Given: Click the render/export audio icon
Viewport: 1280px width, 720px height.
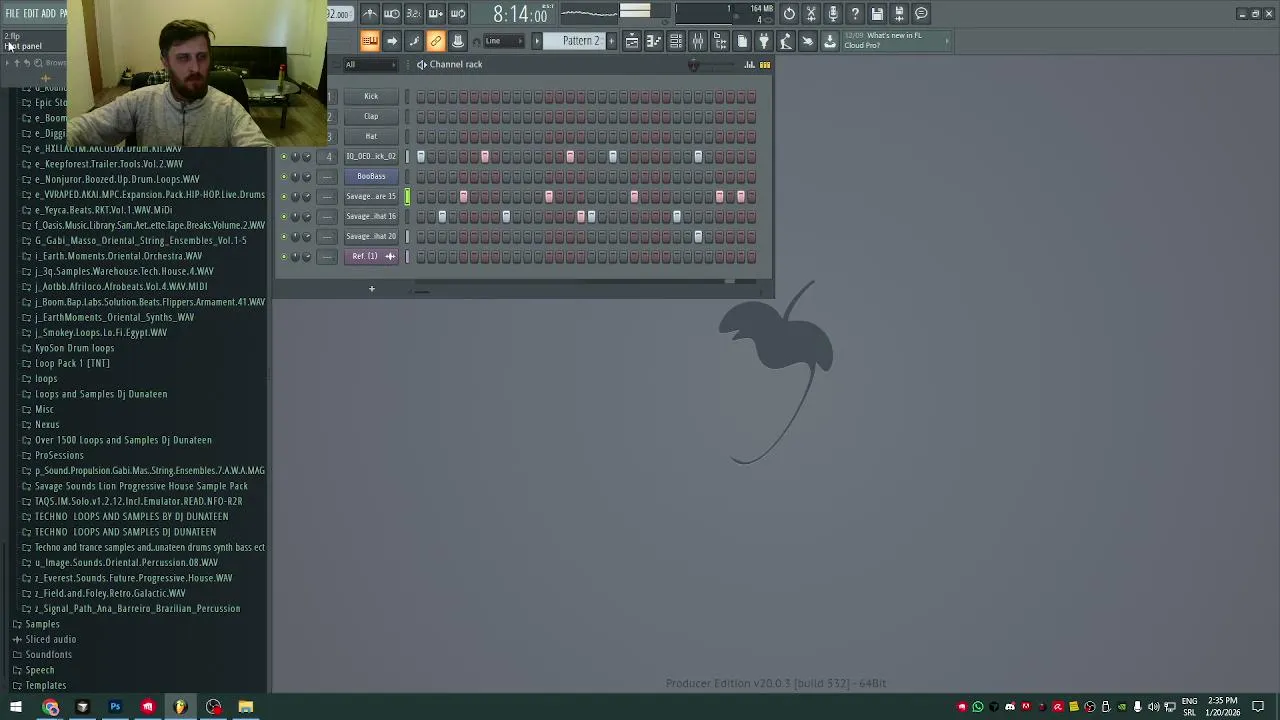Looking at the screenshot, I should (x=899, y=14).
